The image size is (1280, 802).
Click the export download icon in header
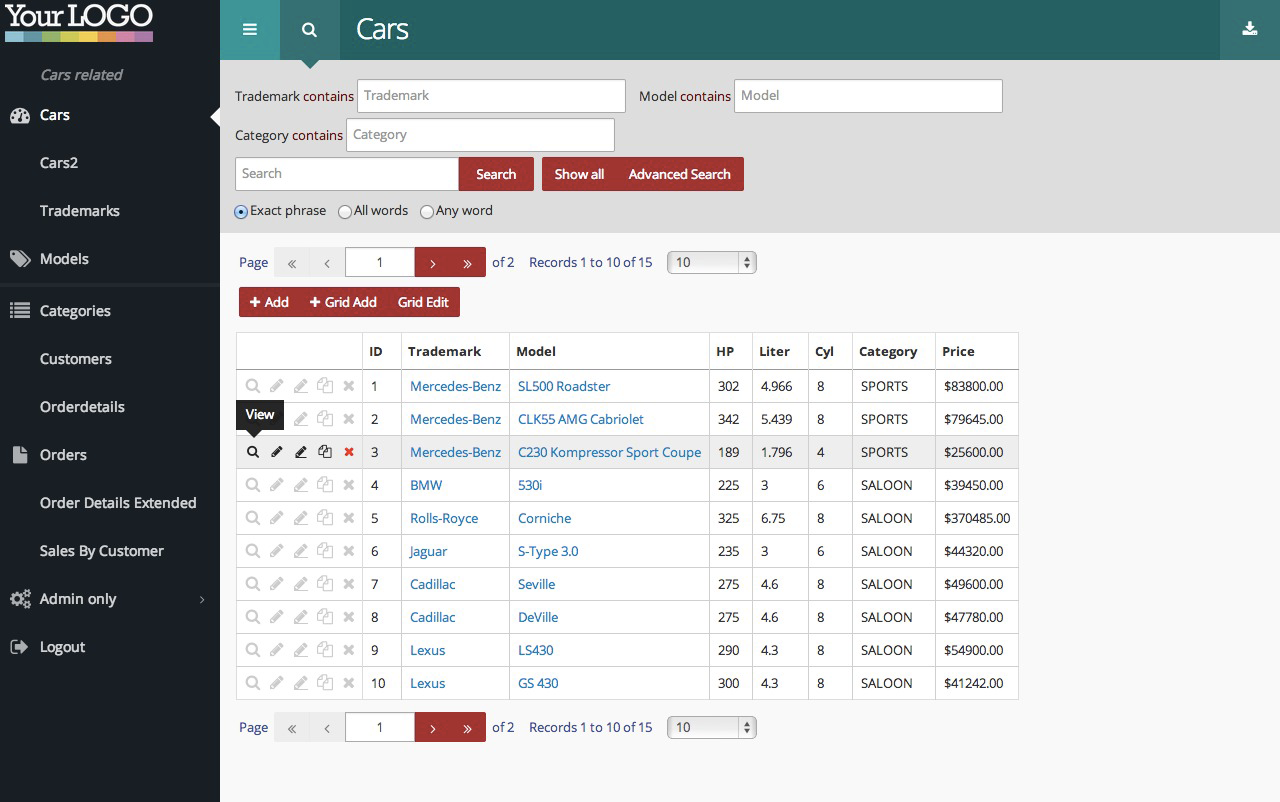(1250, 30)
